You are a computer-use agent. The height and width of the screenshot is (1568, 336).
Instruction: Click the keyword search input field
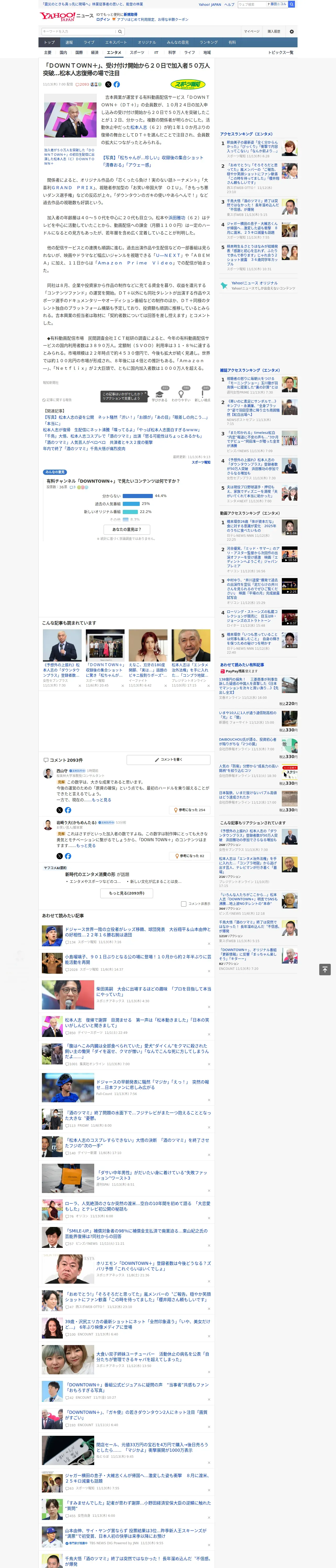coord(79,32)
